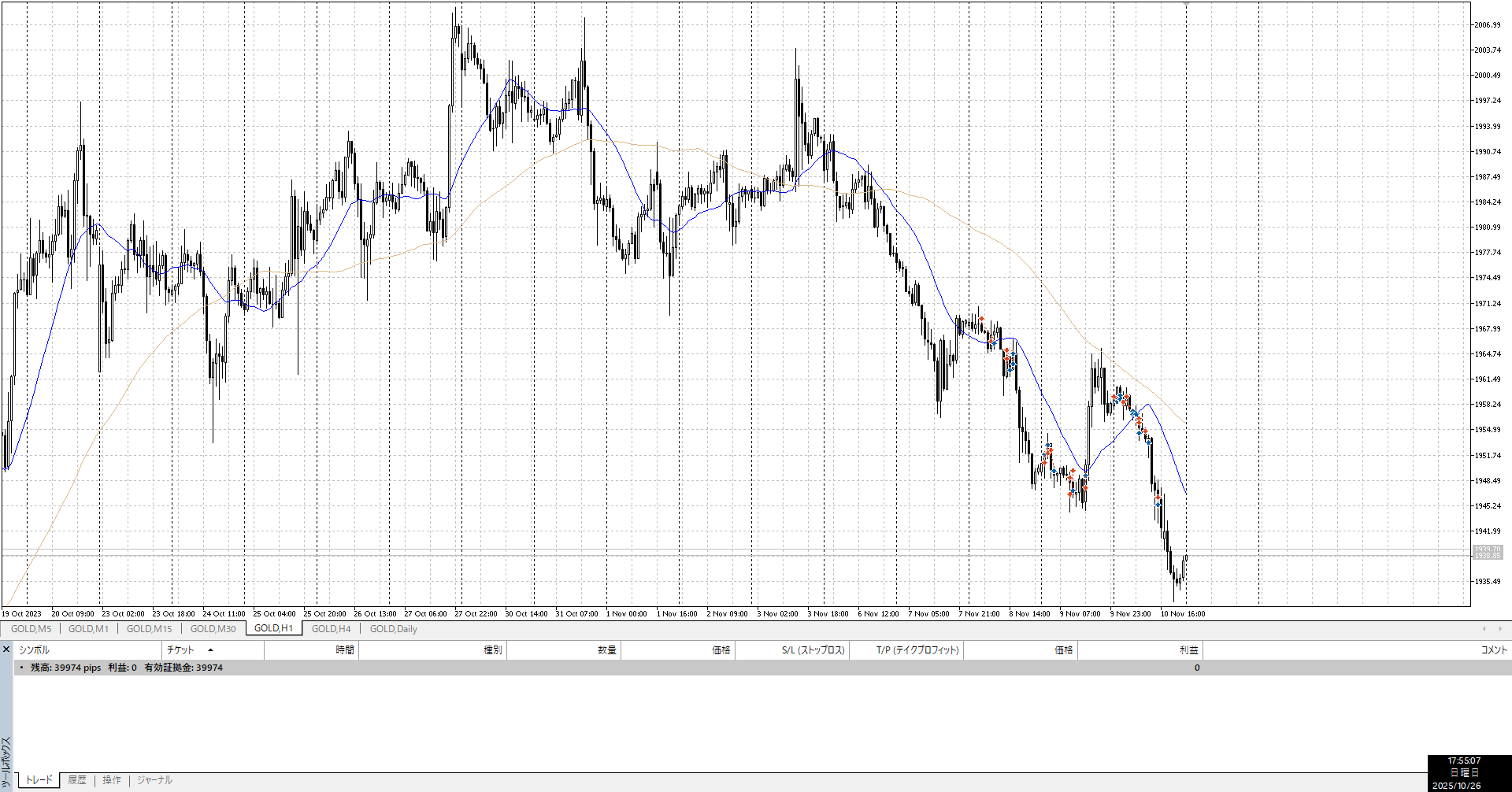Sort by the 利益 column header
The height and width of the screenshot is (792, 1512).
[1188, 650]
